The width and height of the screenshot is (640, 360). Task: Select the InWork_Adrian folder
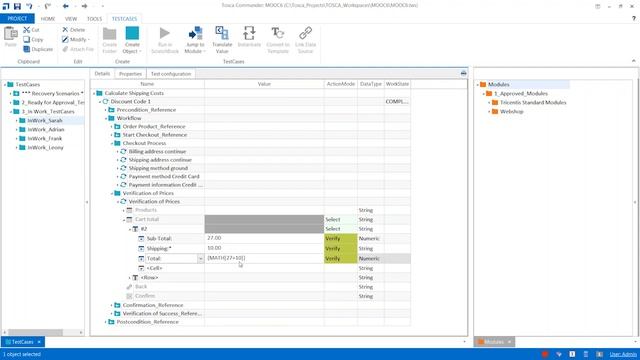tap(46, 129)
